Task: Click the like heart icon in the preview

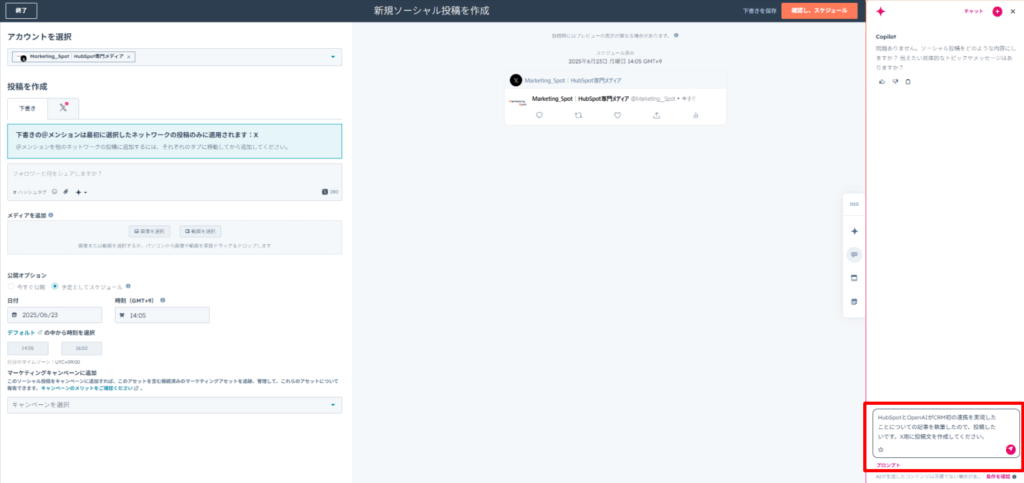Action: click(x=617, y=115)
